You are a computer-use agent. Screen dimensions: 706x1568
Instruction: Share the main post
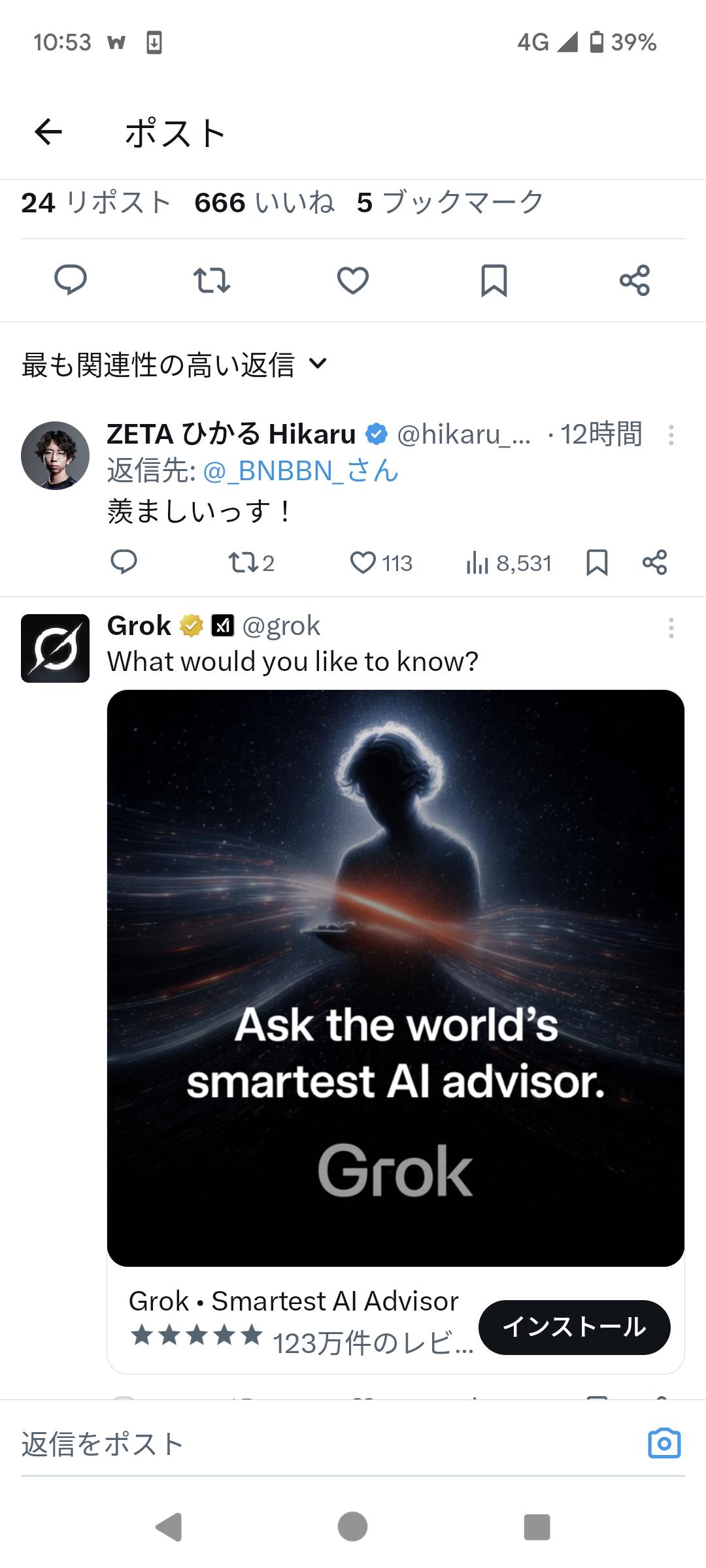[x=634, y=280]
